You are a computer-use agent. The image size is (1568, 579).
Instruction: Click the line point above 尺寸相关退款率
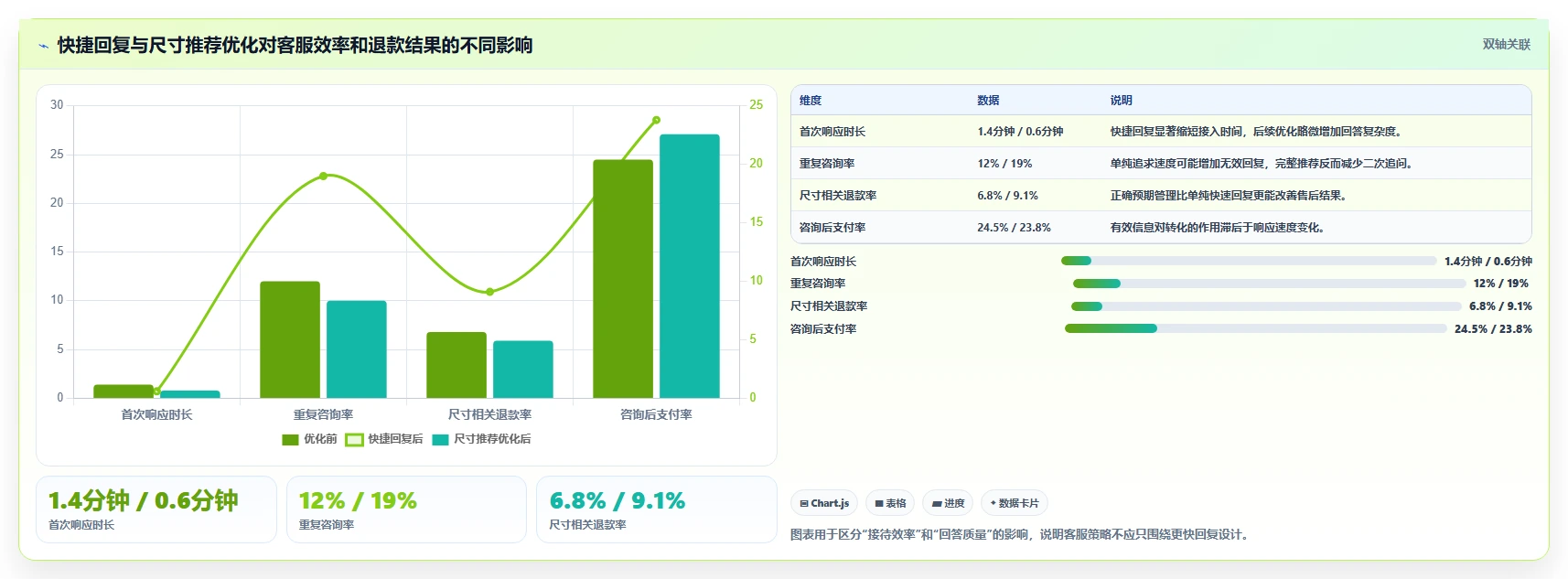pos(489,292)
